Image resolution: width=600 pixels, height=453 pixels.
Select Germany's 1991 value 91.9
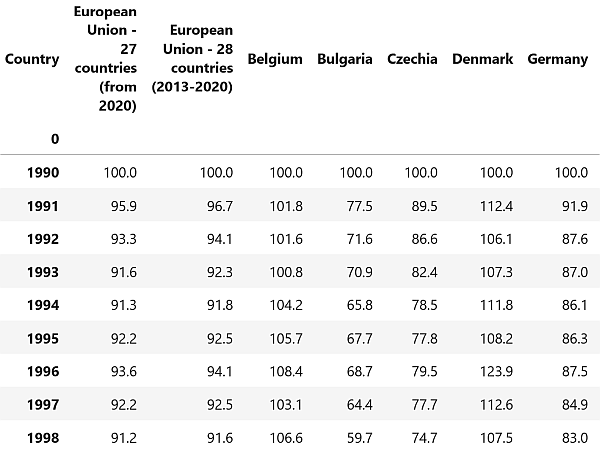pos(575,206)
